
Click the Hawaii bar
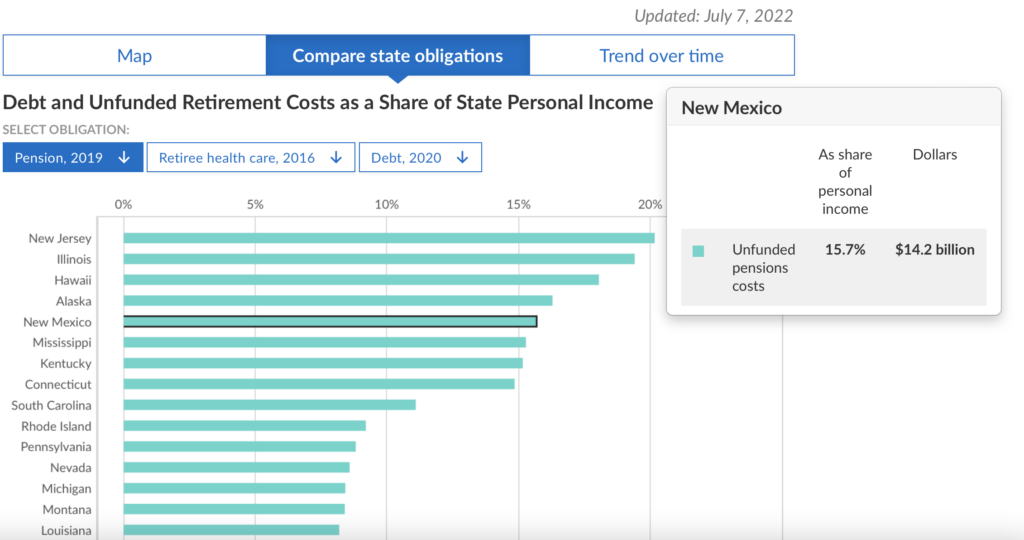point(361,280)
